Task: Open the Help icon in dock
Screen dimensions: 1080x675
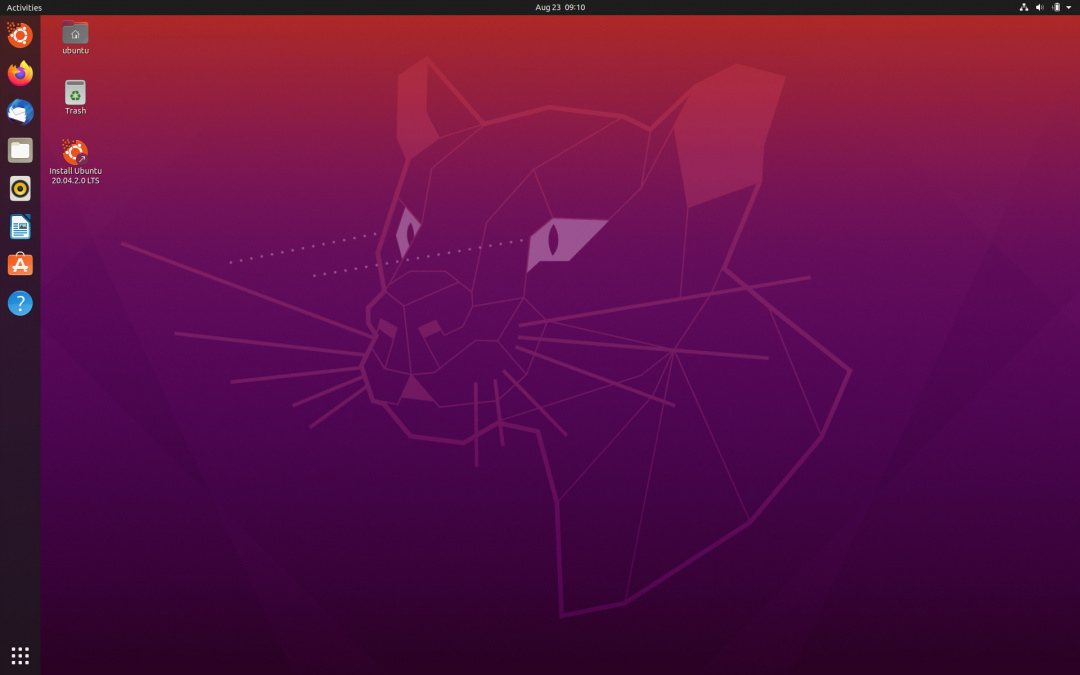Action: (20, 303)
